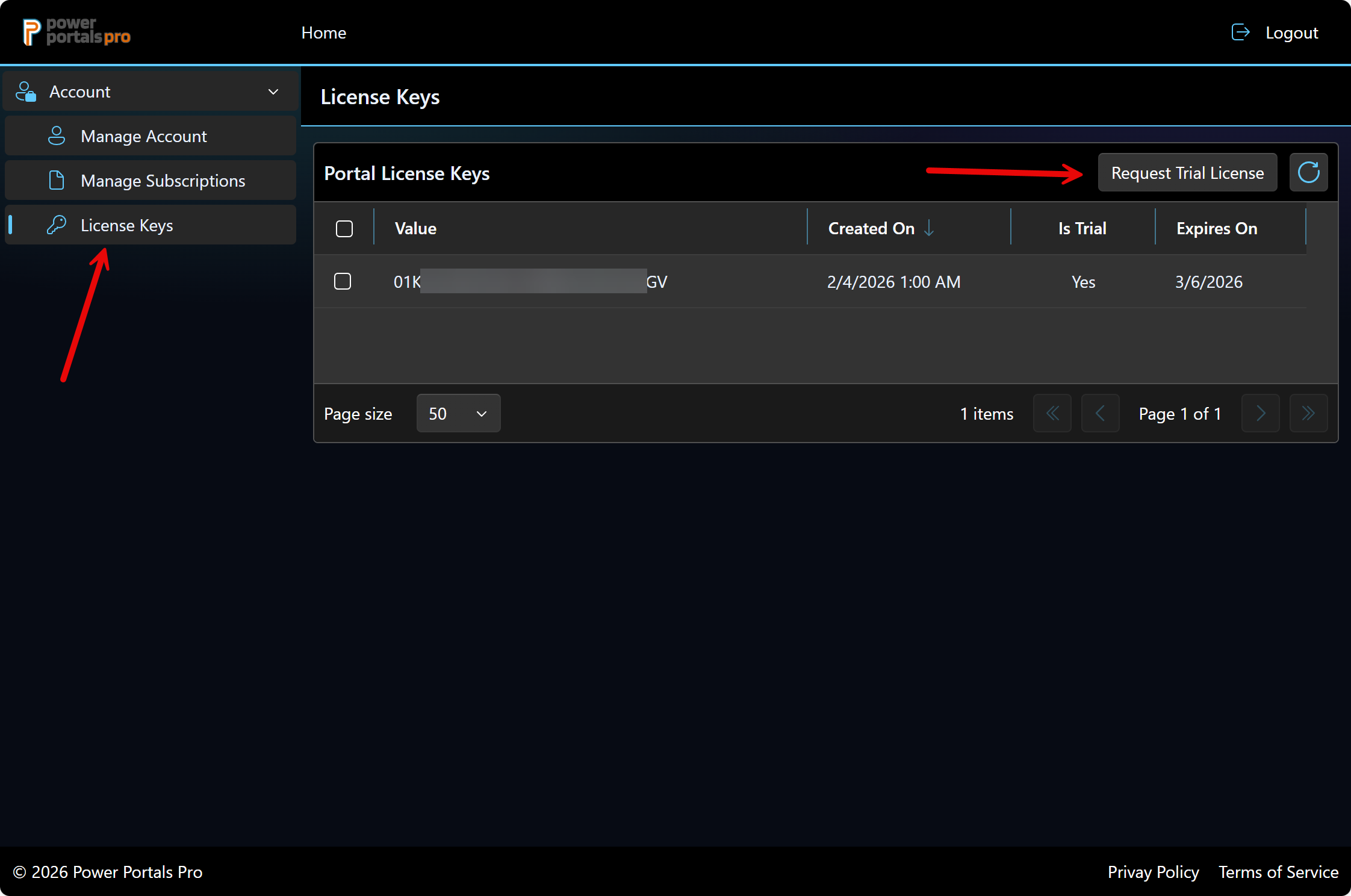
Task: Open the Page size 50 dropdown
Action: (x=458, y=413)
